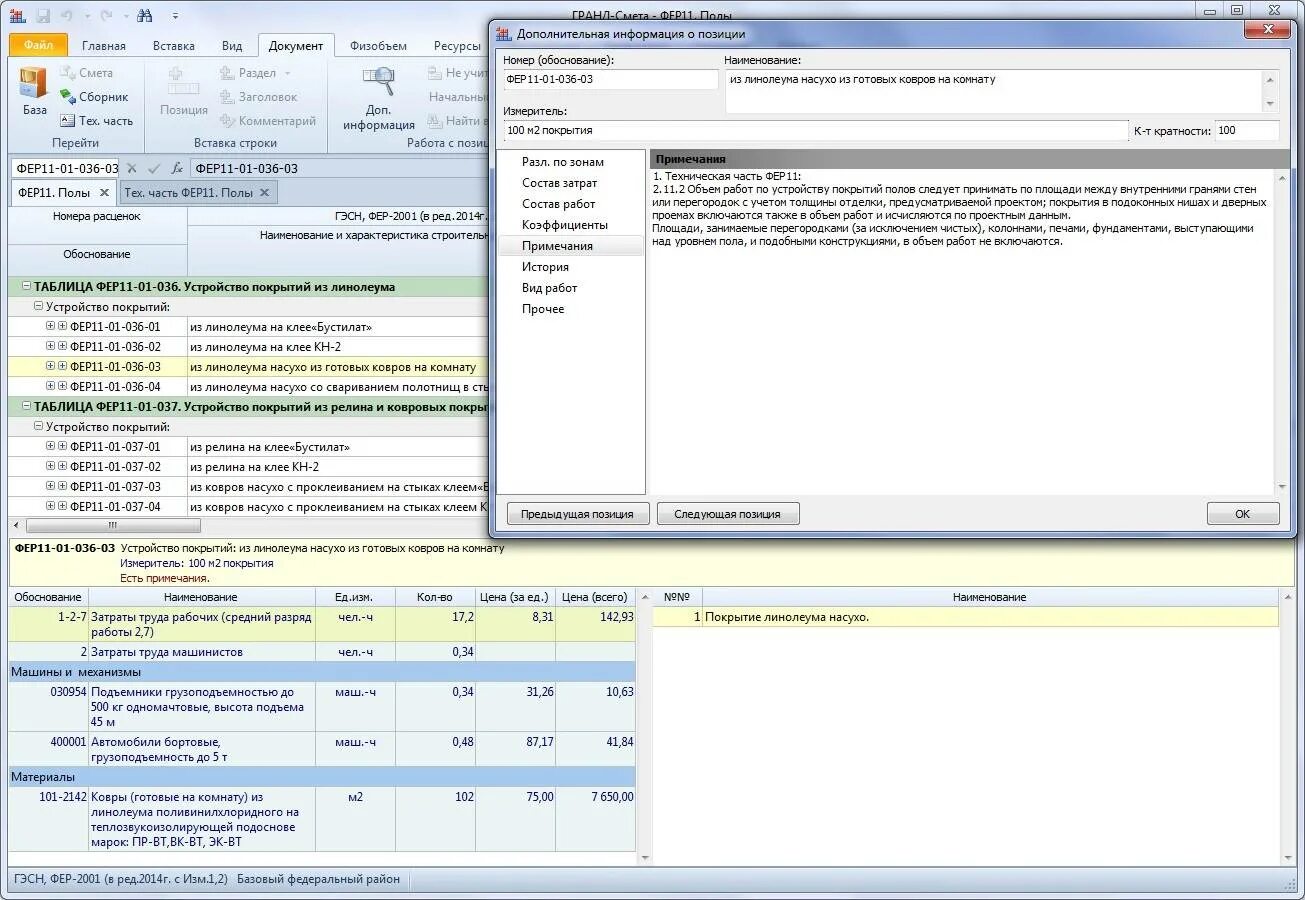This screenshot has height=900, width=1305.
Task: Open Тех. часть from the ribbon
Action: [96, 121]
